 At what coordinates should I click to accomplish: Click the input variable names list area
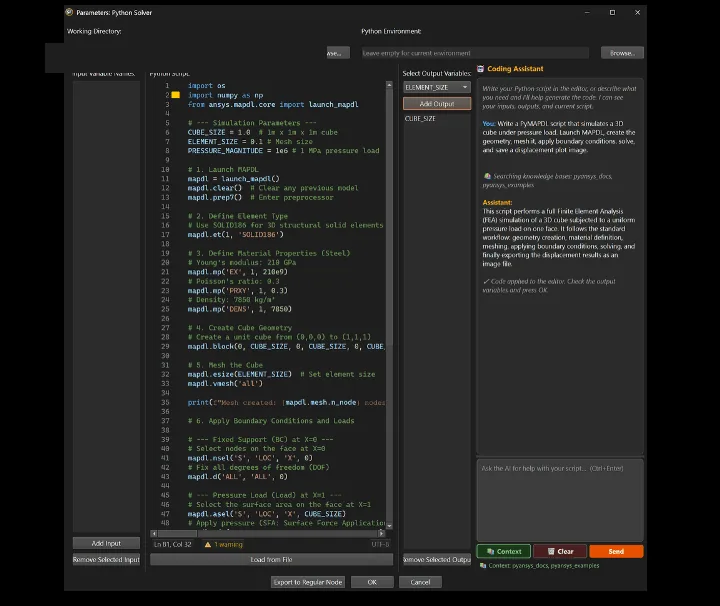(x=106, y=307)
